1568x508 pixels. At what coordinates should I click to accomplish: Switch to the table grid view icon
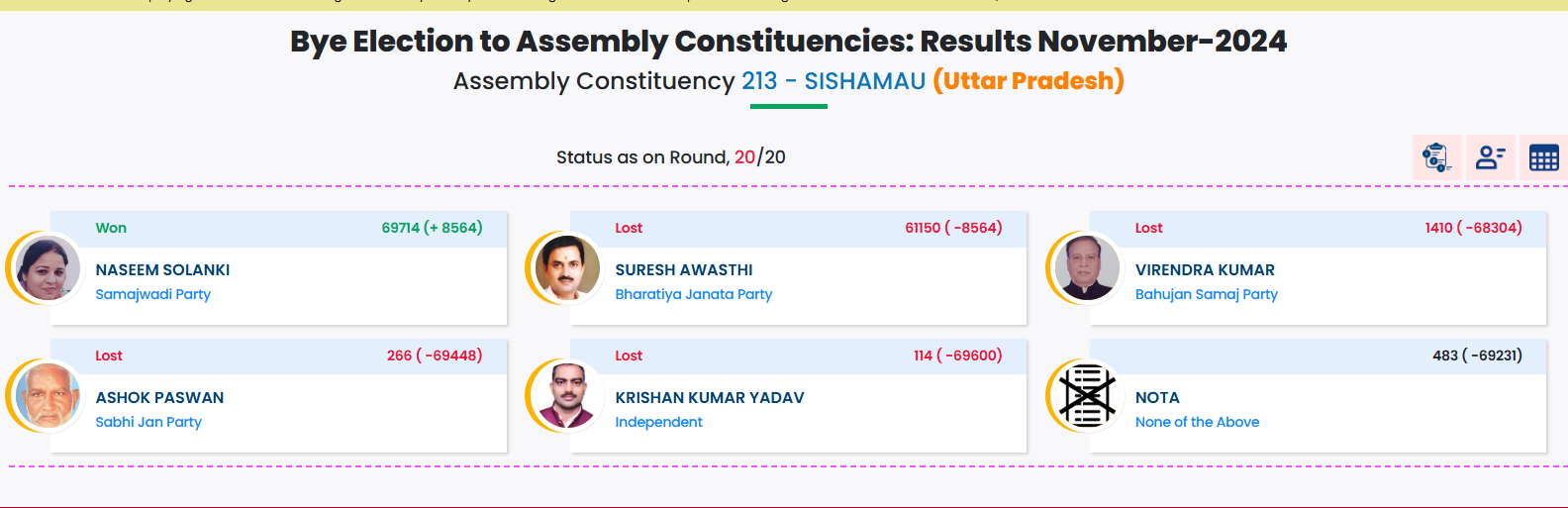1543,157
